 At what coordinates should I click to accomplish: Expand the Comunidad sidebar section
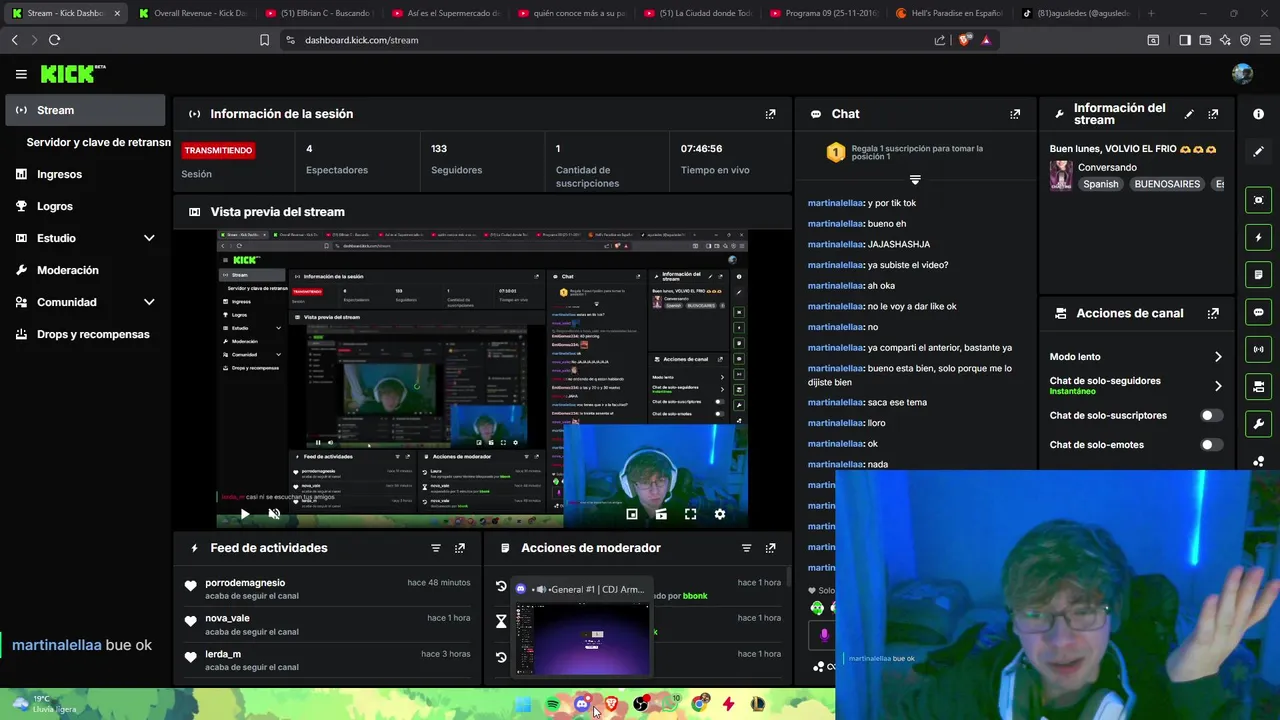coord(149,302)
